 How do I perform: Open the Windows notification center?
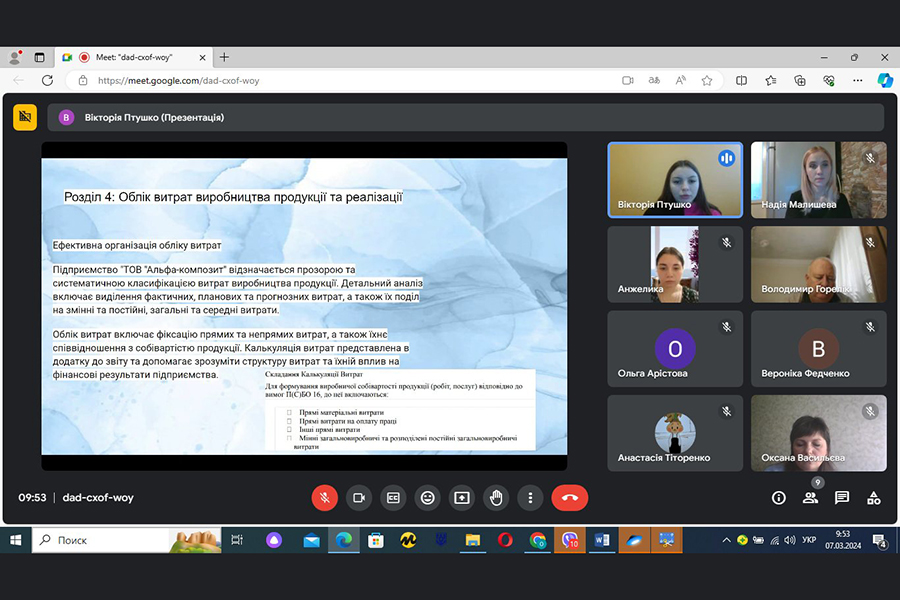point(880,541)
